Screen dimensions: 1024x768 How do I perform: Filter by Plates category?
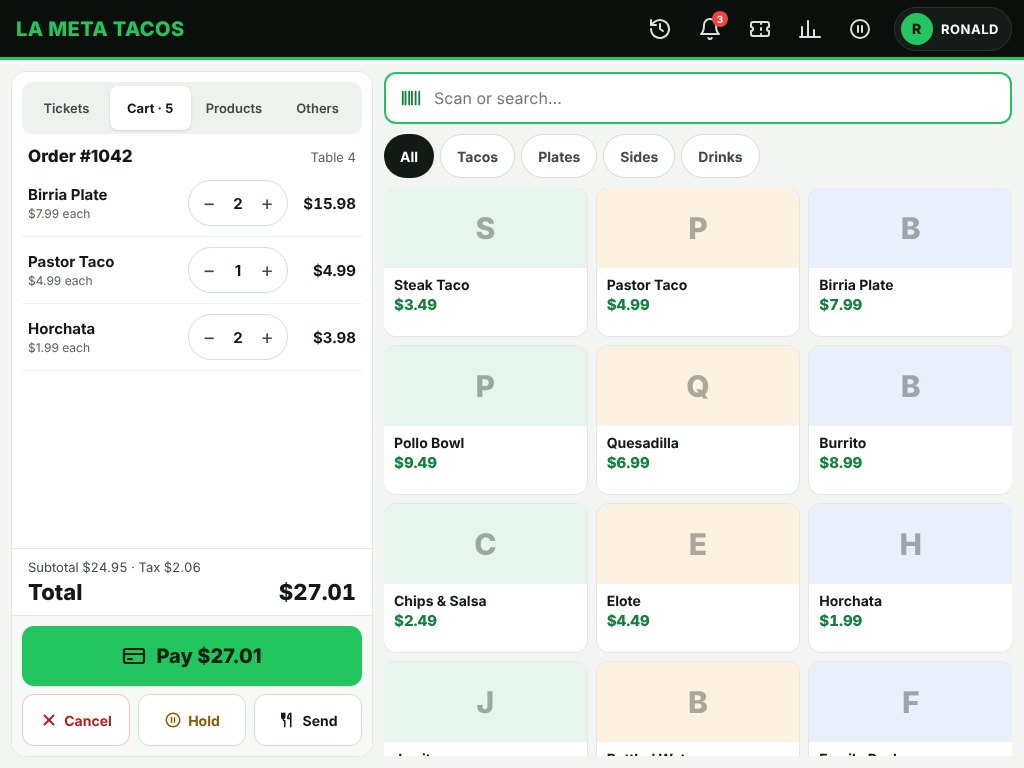[x=559, y=157]
